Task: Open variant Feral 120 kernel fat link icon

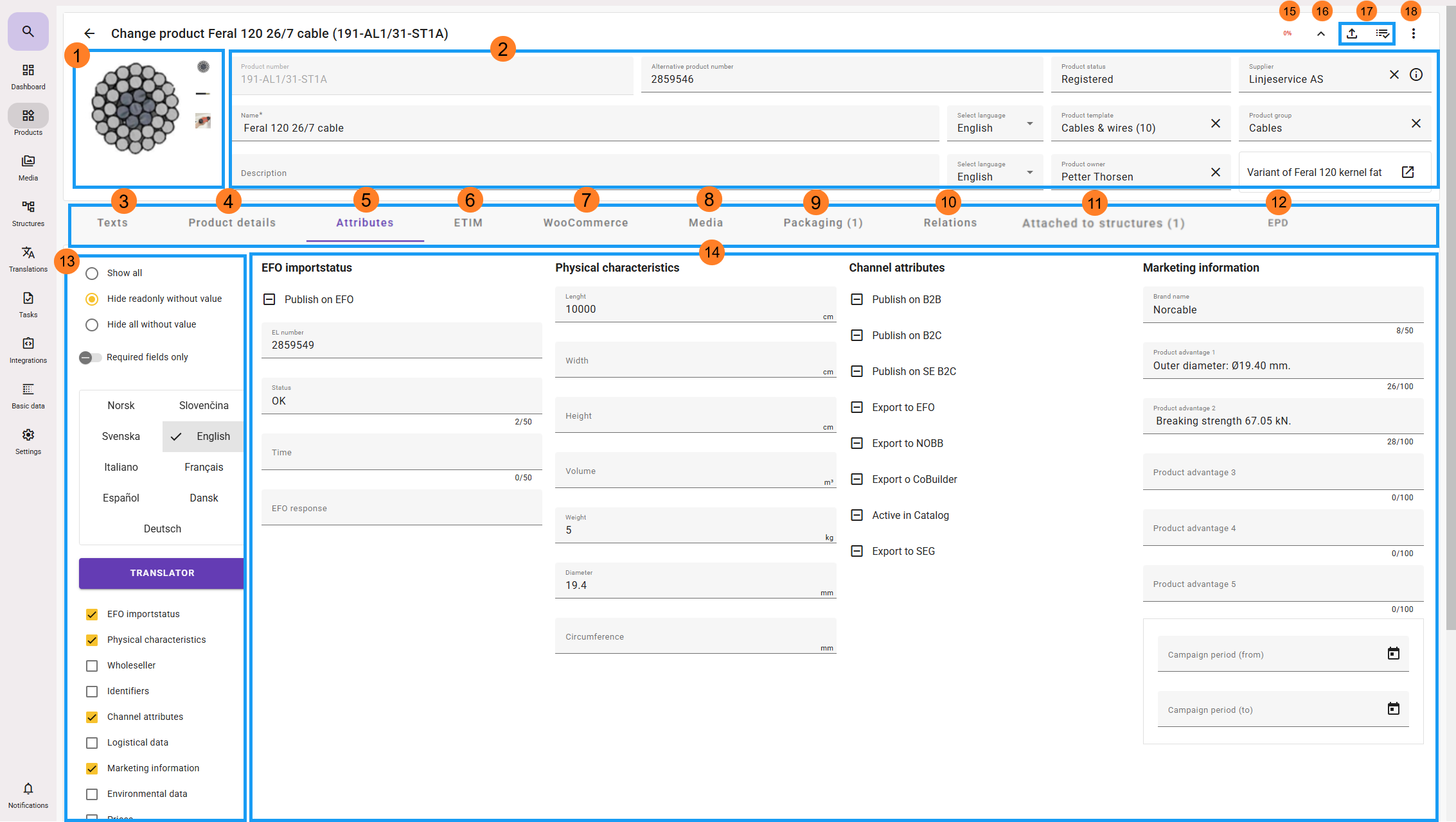Action: 1407,172
